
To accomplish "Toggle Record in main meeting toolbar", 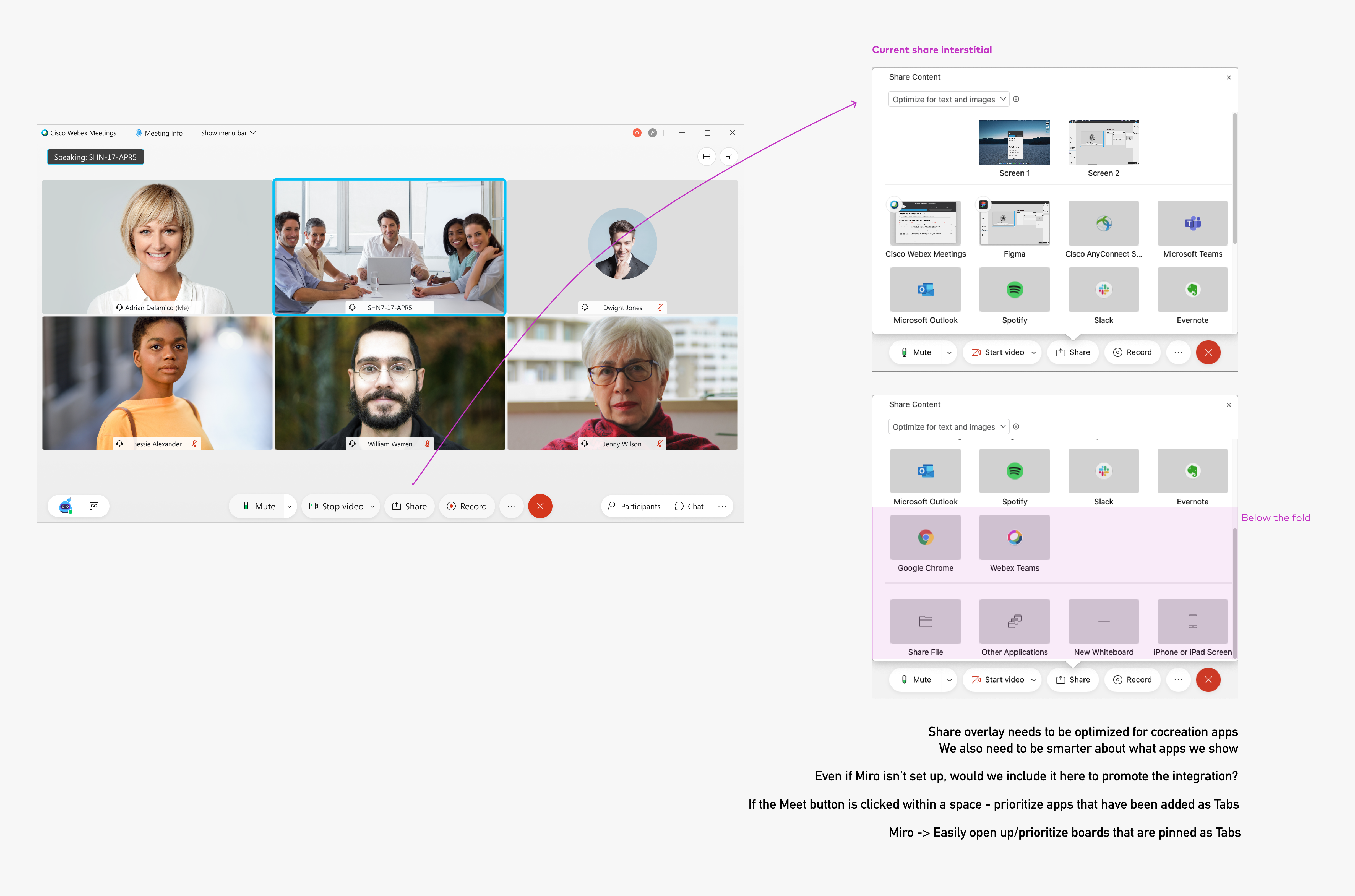I will (x=467, y=506).
